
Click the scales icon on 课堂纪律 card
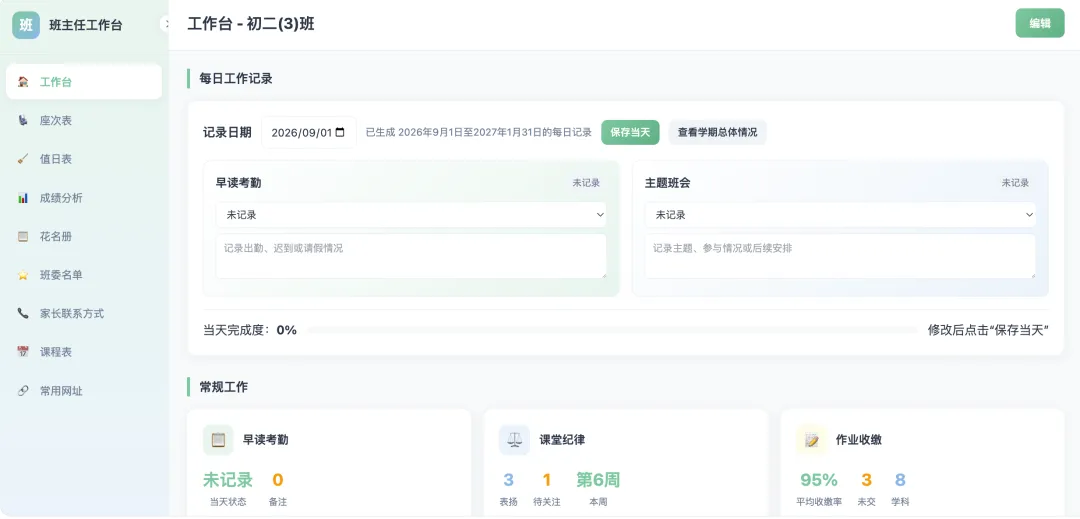point(515,440)
